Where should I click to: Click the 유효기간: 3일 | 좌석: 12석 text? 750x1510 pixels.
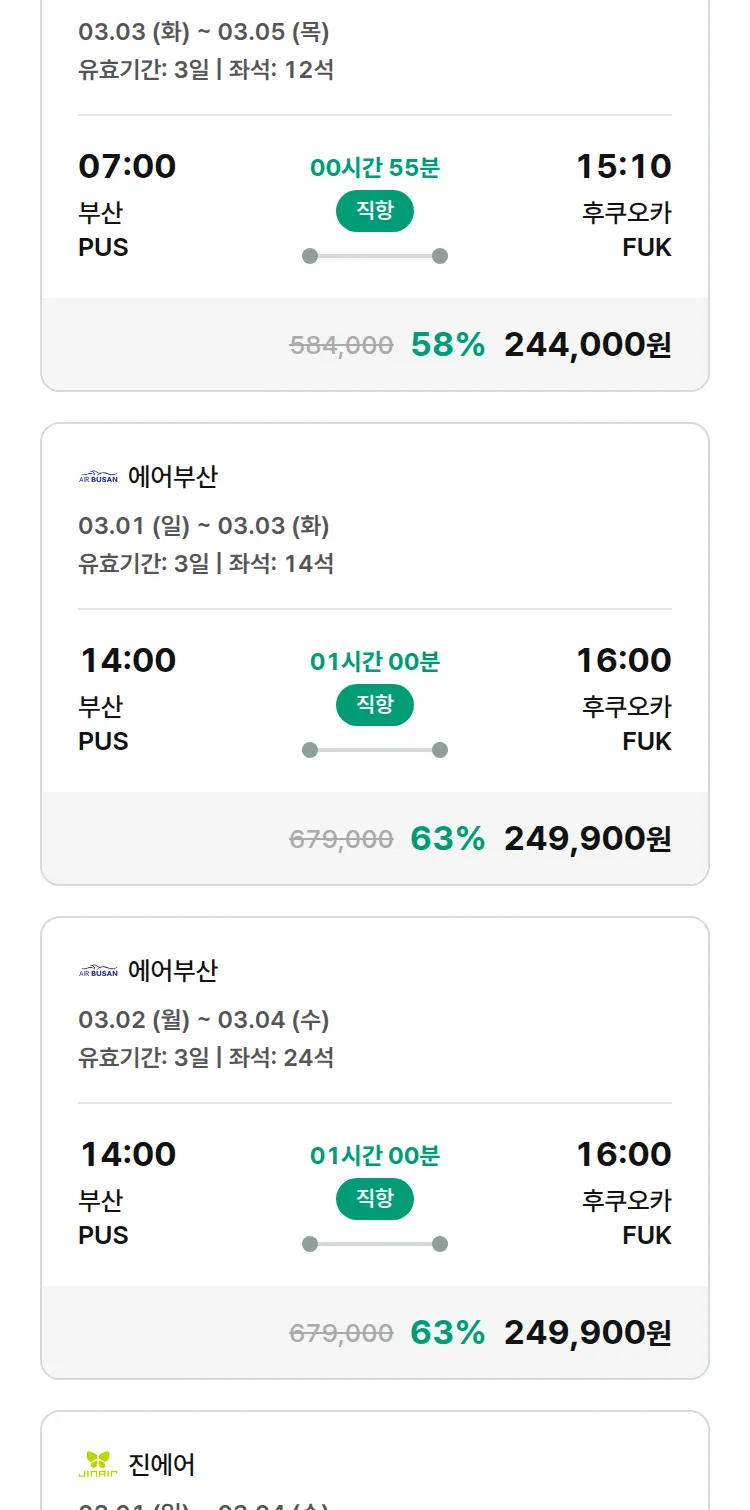point(206,70)
